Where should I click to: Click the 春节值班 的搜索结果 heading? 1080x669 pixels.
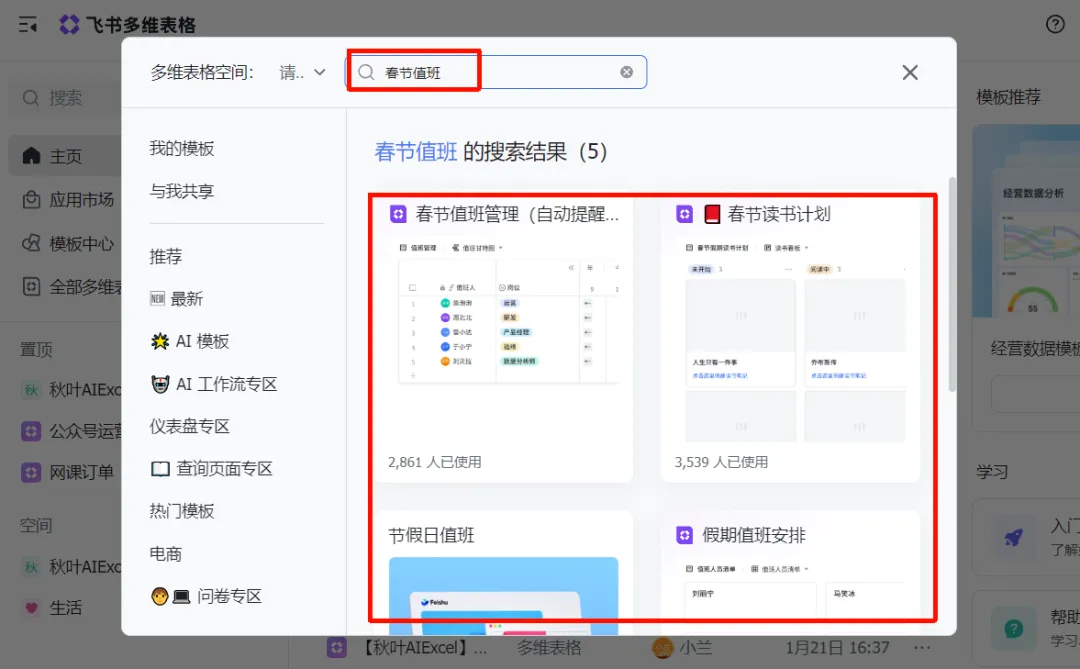click(x=490, y=152)
